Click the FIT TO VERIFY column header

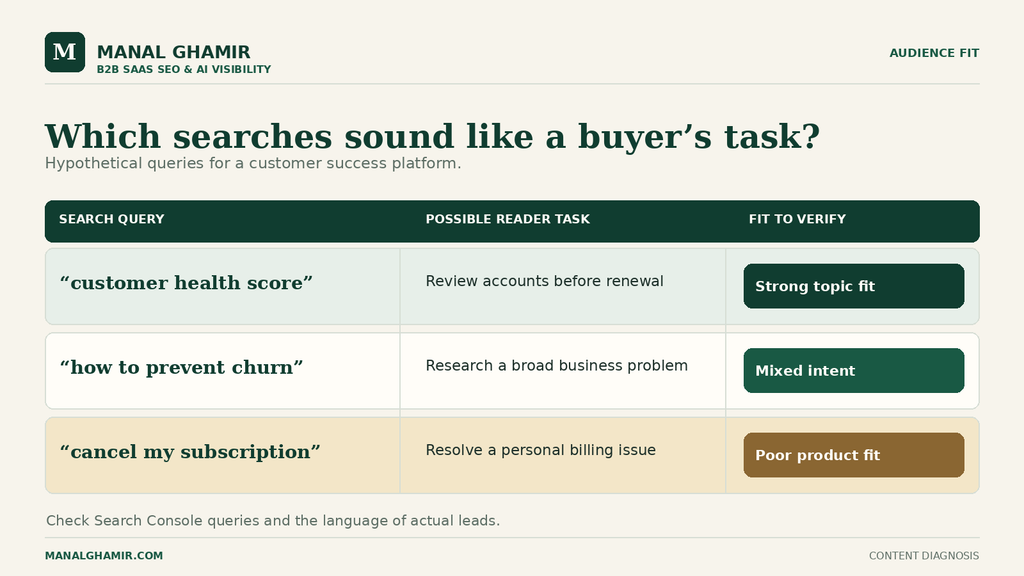pyautogui.click(x=797, y=219)
